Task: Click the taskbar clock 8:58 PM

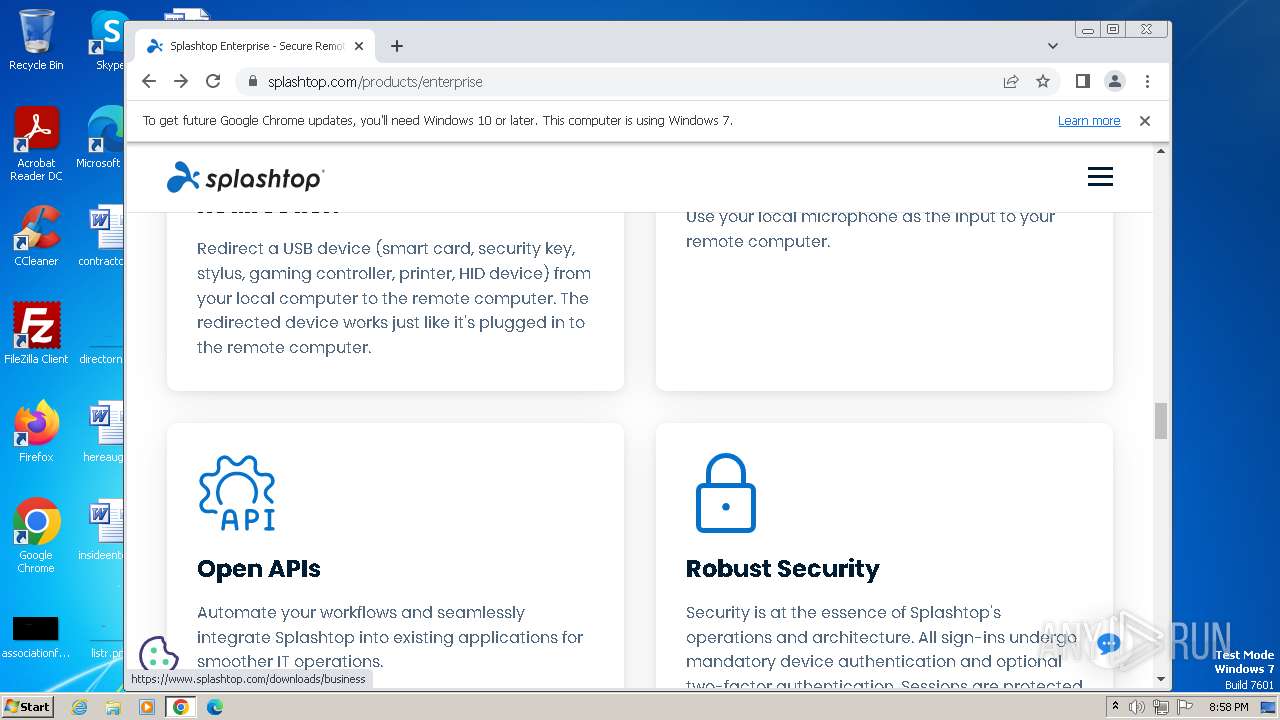Action: (1228, 707)
